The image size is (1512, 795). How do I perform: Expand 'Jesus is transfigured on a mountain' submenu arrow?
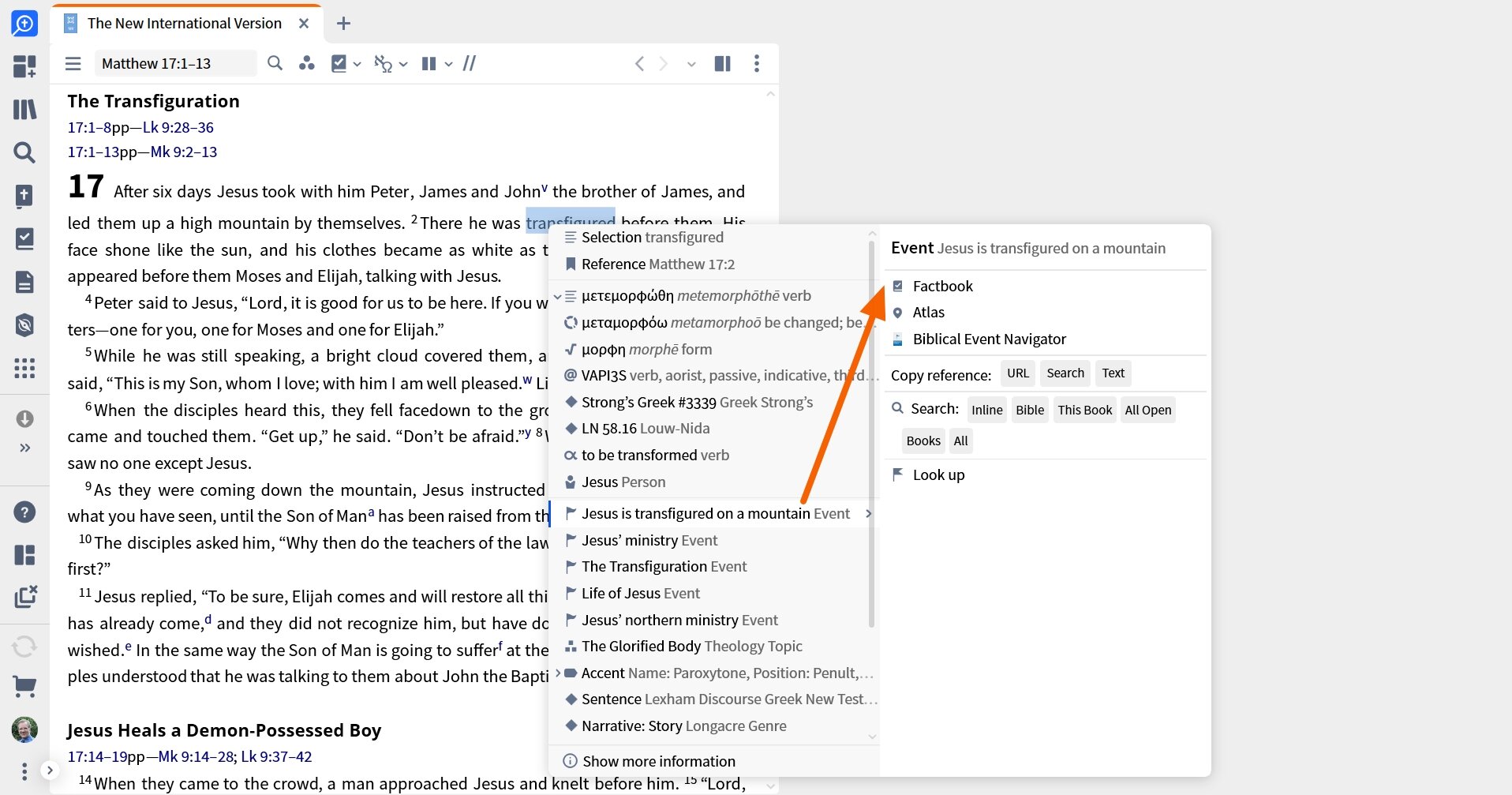[868, 514]
